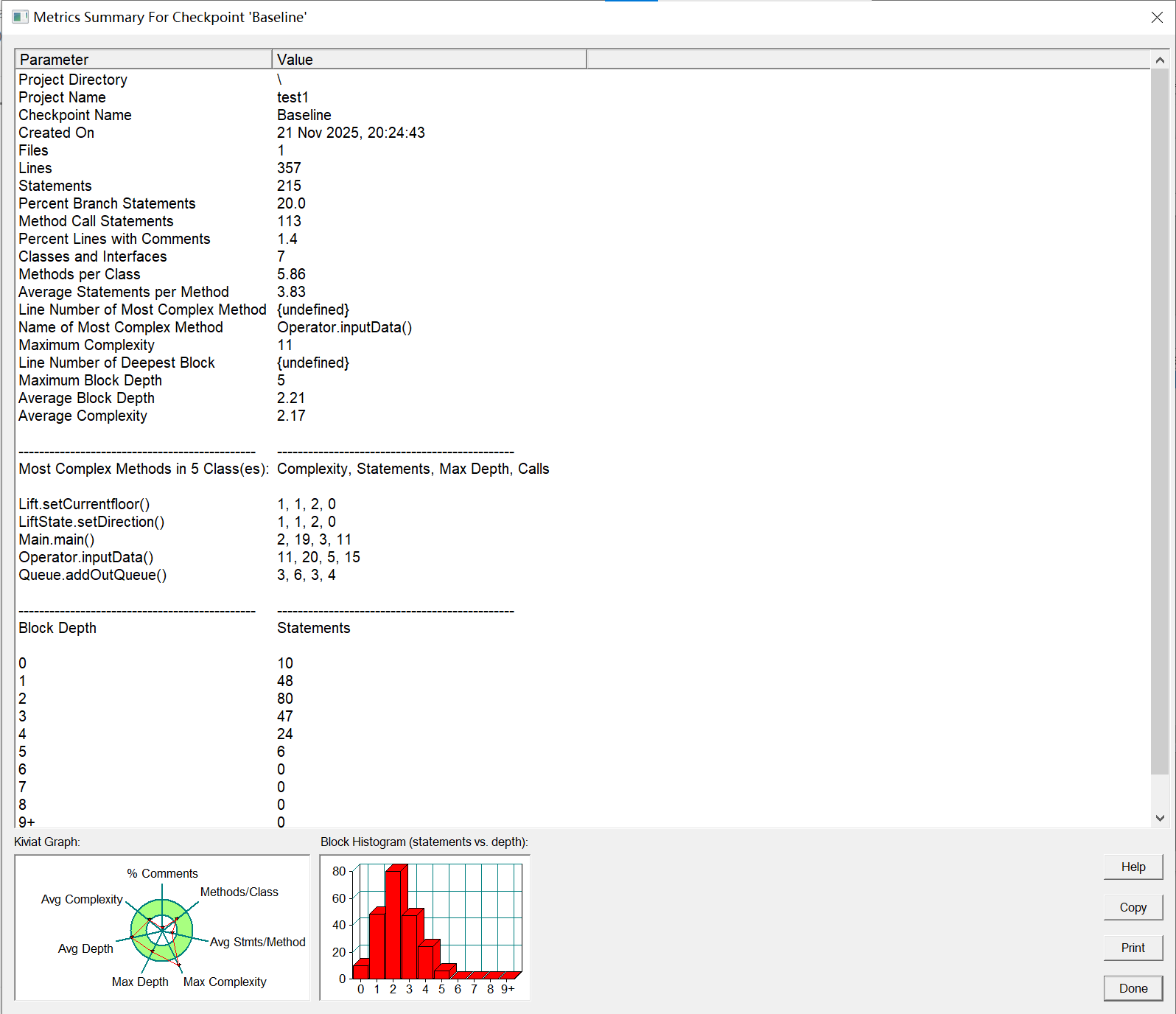Click the 'Max Complexity' axis label in Kiviat graph
The width and height of the screenshot is (1176, 1014).
coord(225,982)
